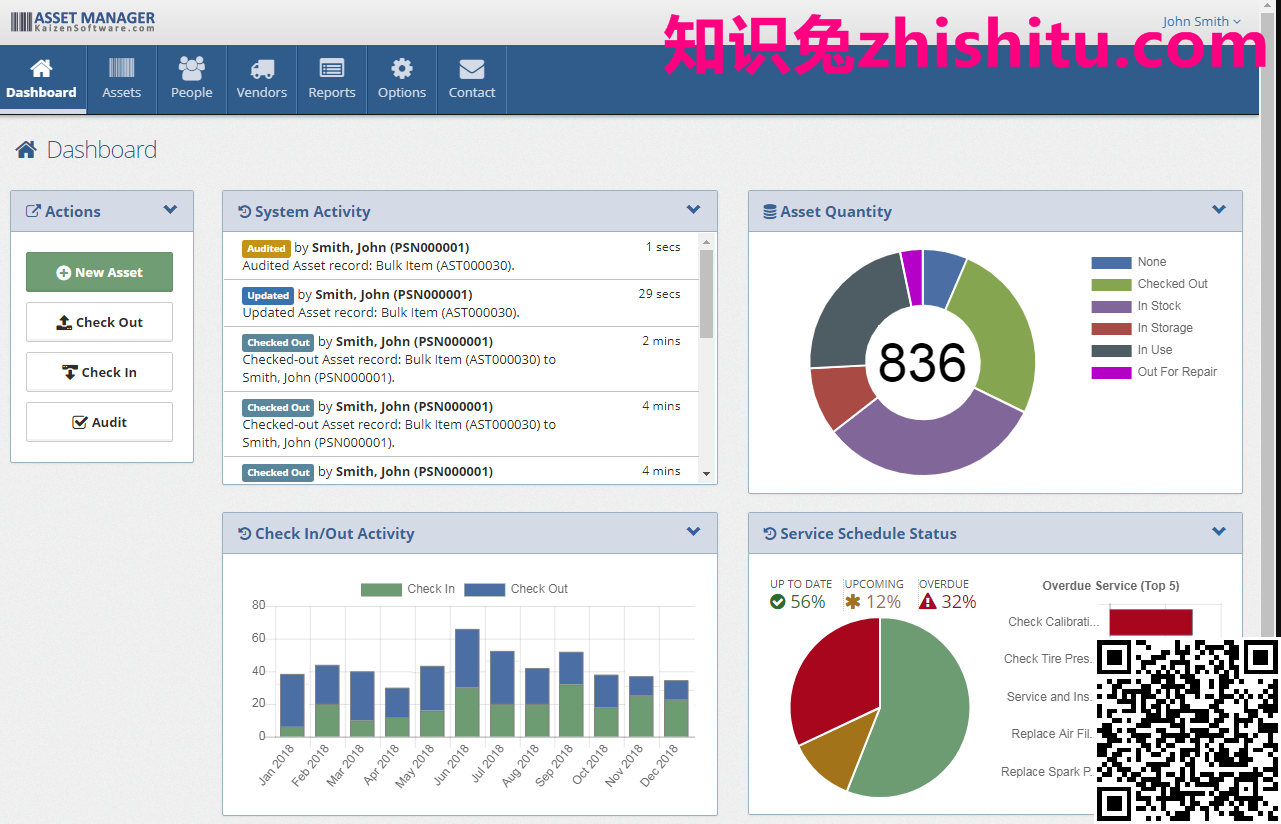This screenshot has height=824, width=1281.
Task: Collapse the Service Schedule Status panel
Action: coord(1218,532)
